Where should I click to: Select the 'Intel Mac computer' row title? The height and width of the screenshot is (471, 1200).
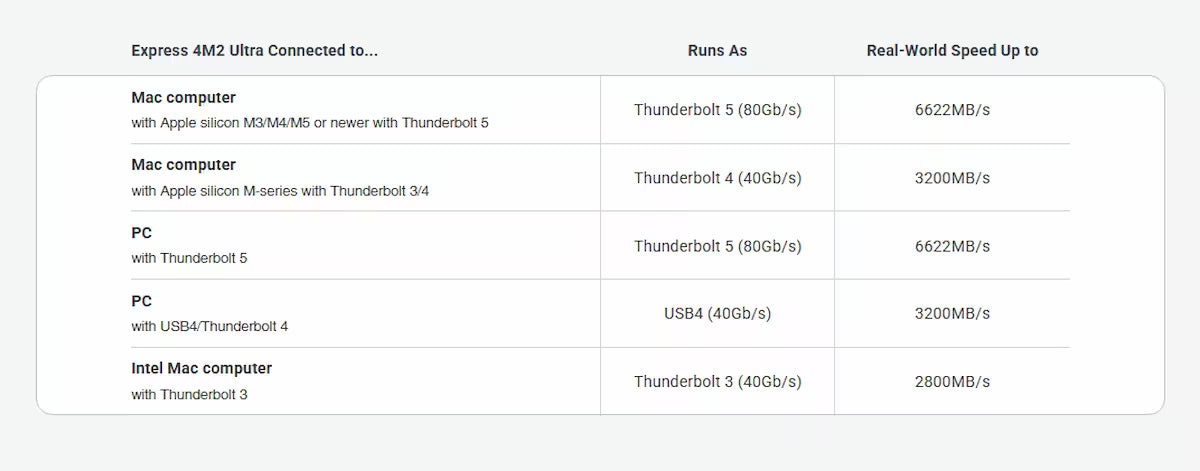(x=201, y=368)
